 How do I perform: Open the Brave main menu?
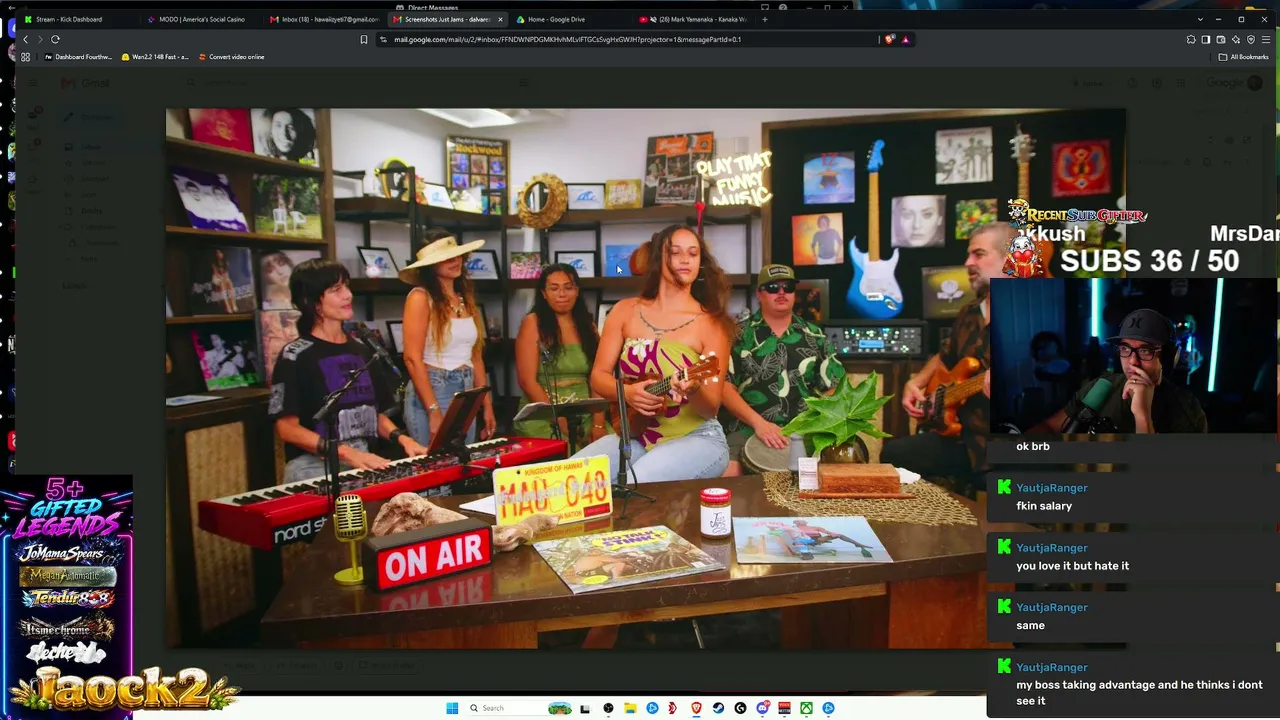(x=1266, y=39)
